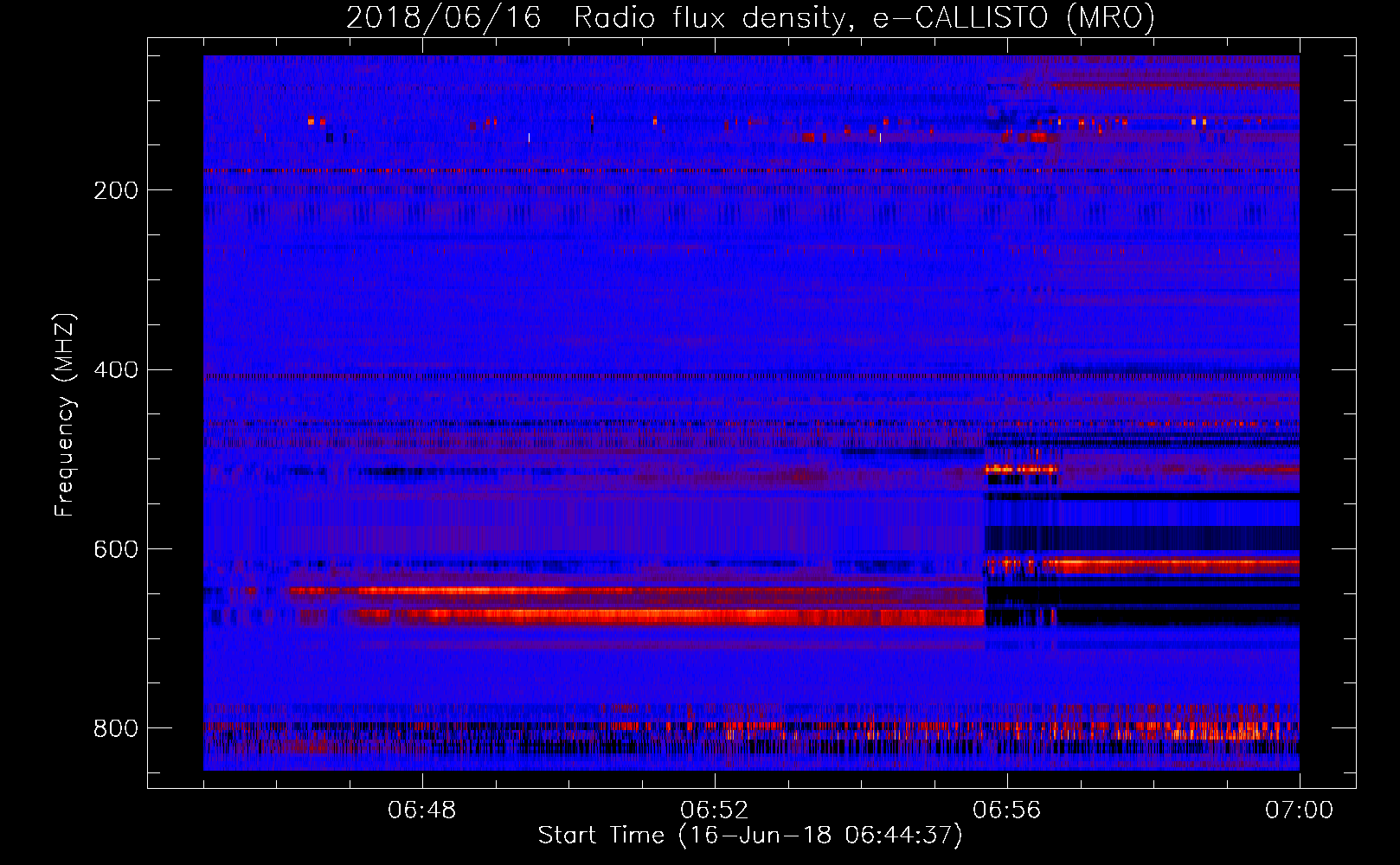Click the 200 frequency tick label
The height and width of the screenshot is (865, 1400).
click(115, 190)
